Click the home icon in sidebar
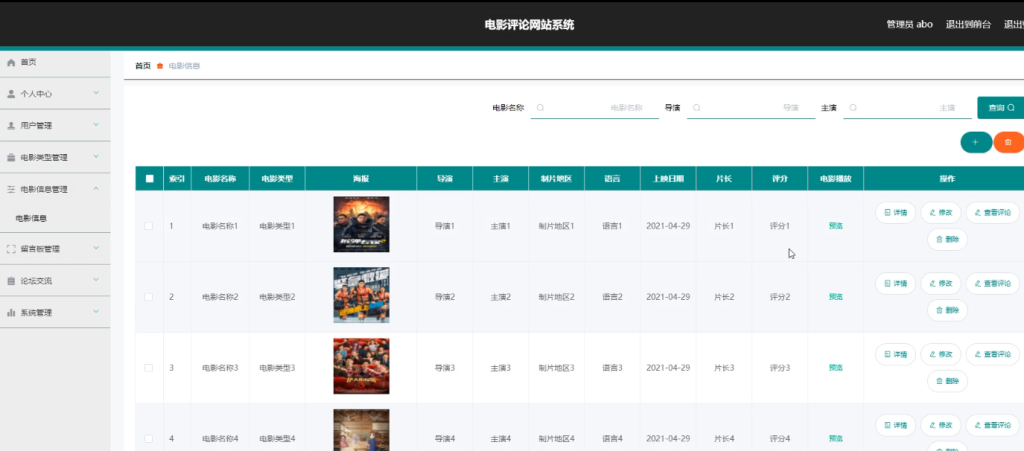The image size is (1024, 451). click(10, 63)
